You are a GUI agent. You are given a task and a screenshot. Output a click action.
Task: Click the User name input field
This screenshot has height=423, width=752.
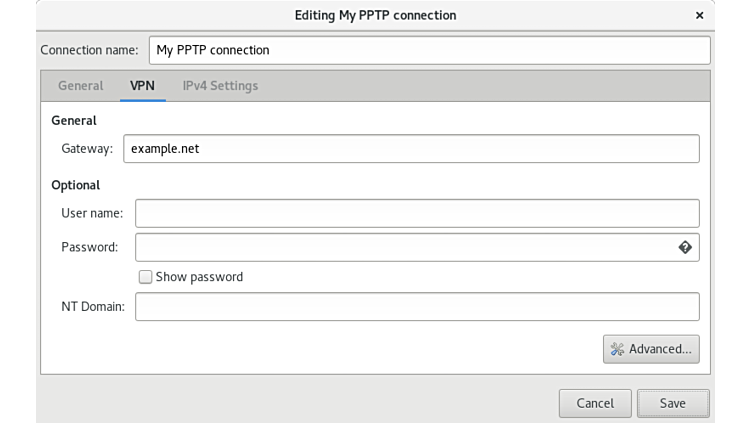(x=417, y=213)
